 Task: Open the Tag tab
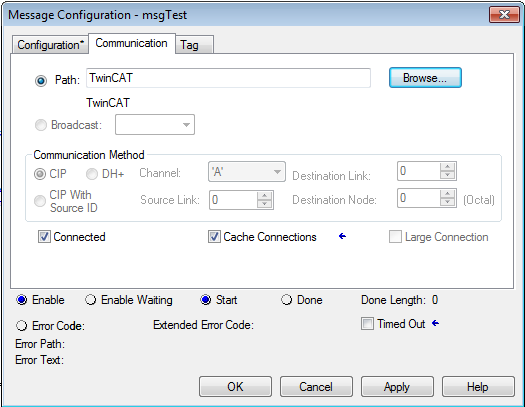coord(194,45)
